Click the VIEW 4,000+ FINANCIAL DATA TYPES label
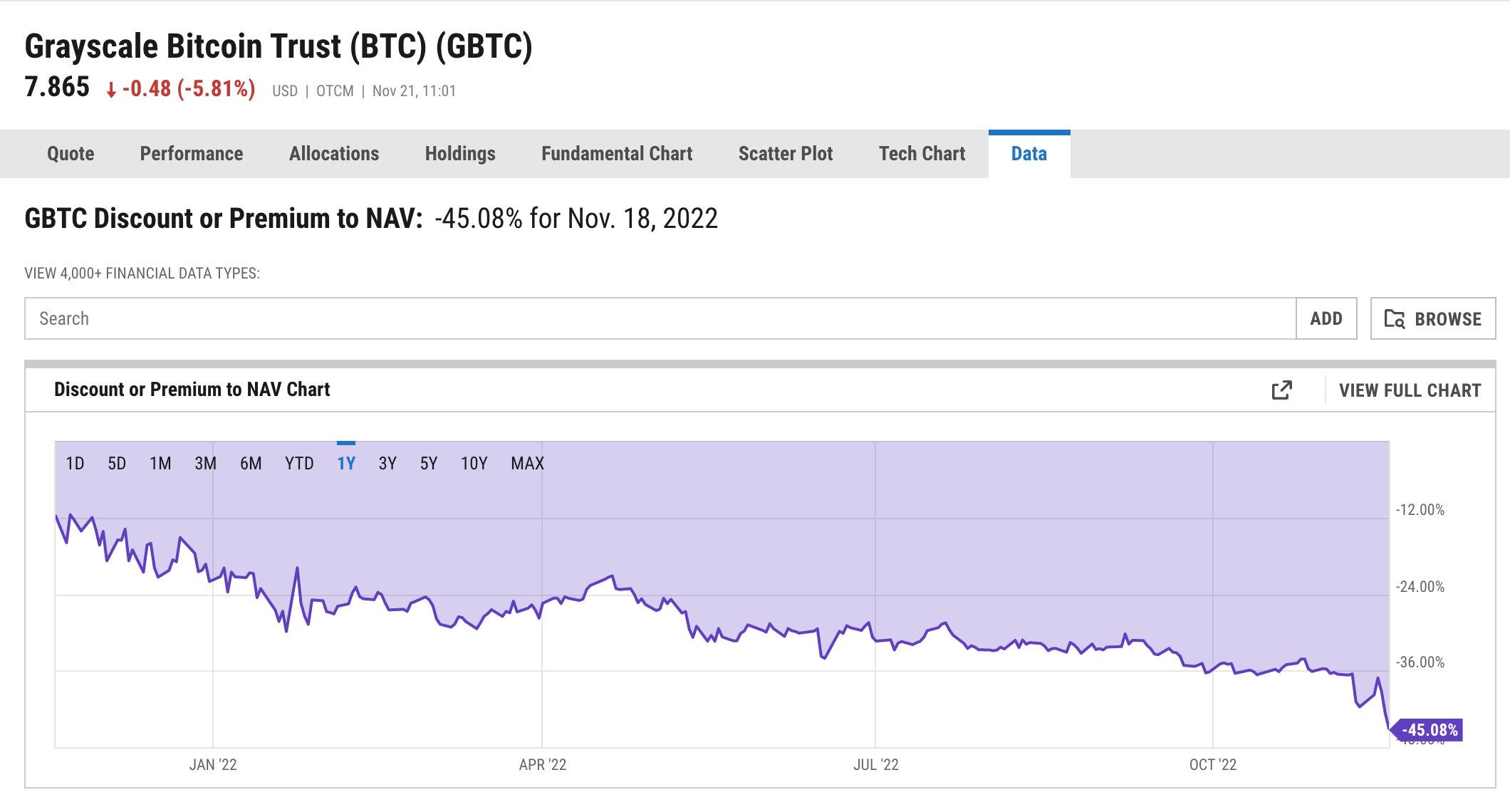Image resolution: width=1510 pixels, height=812 pixels. click(142, 274)
